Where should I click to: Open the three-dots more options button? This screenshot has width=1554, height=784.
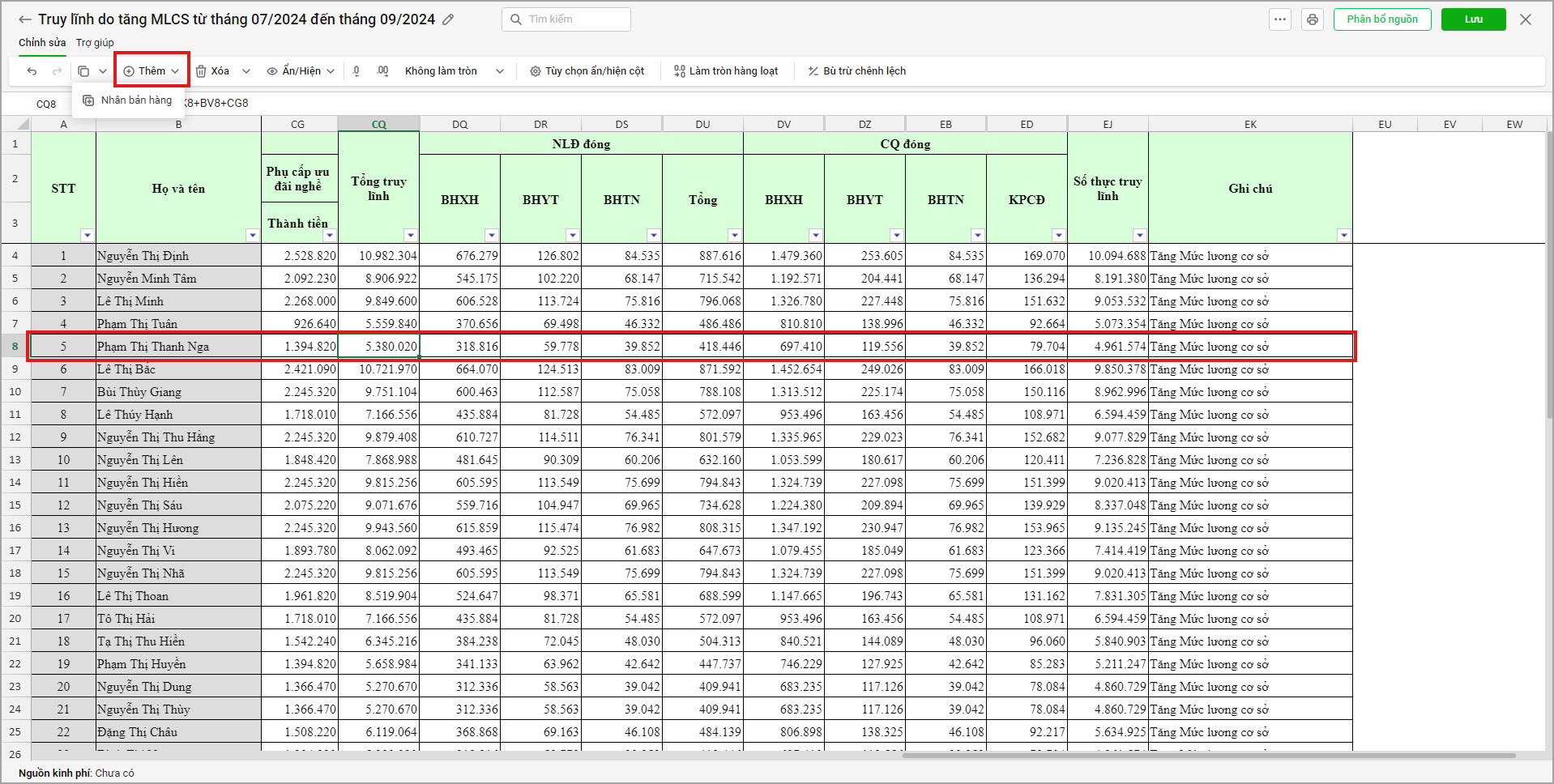[1280, 19]
